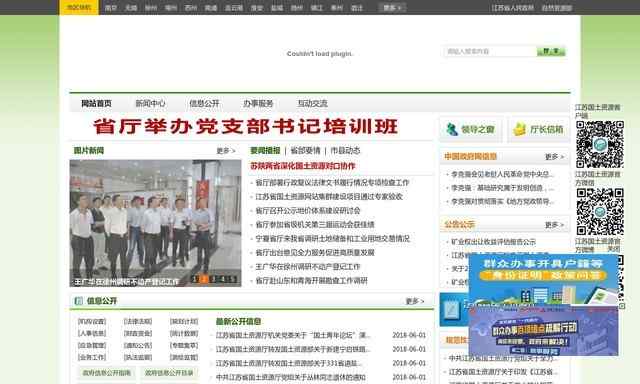Open the 国土青年论坛 notice dated 2018-06-01
Screen dimensions: 640x384
click(293, 335)
